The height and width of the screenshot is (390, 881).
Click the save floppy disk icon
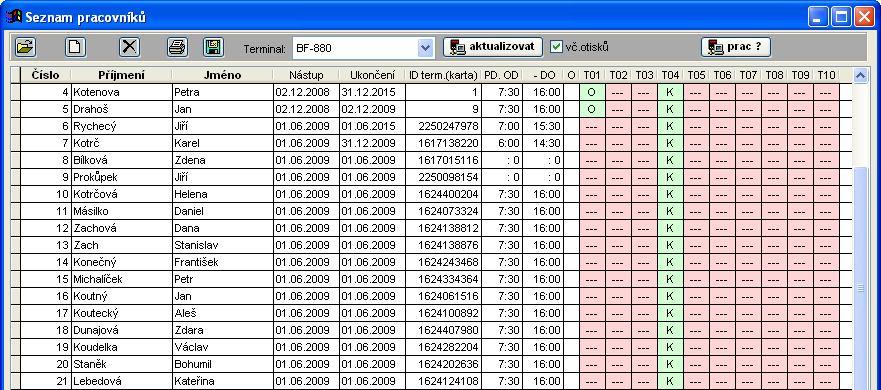pos(214,47)
